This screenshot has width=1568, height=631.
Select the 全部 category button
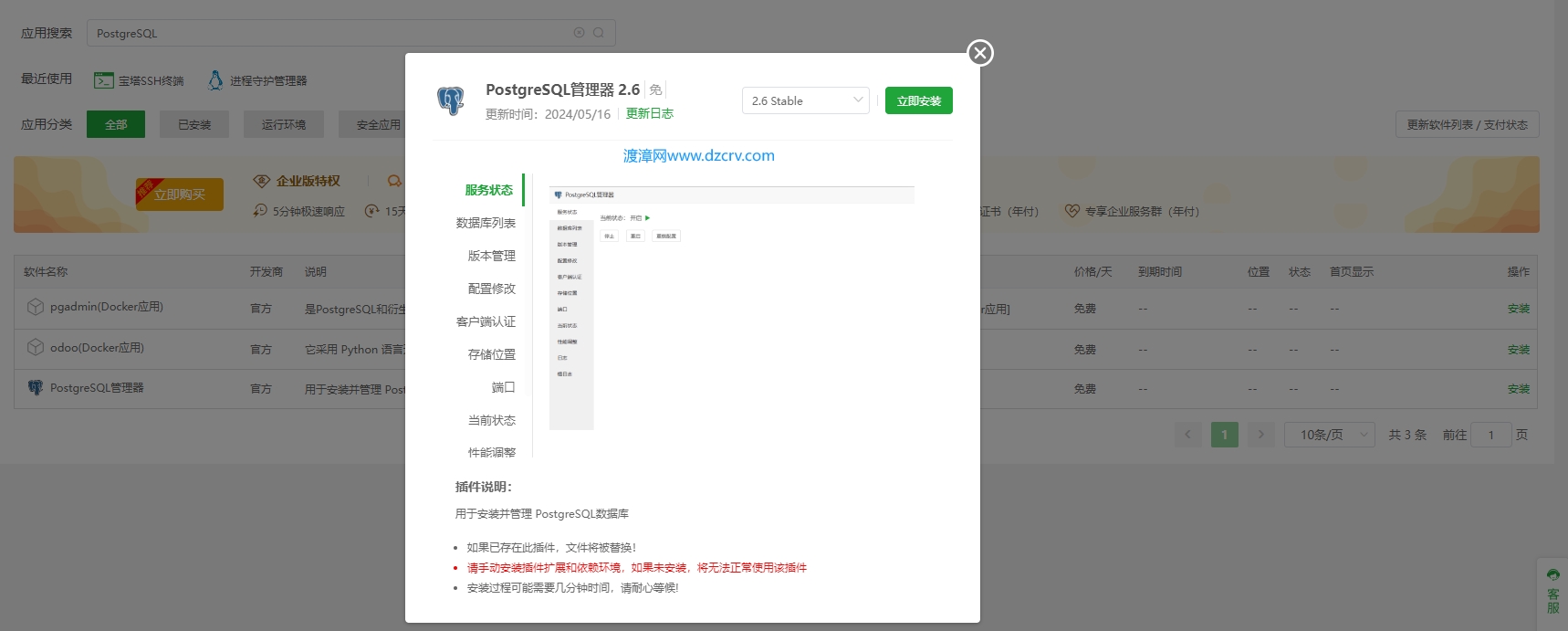pos(116,124)
